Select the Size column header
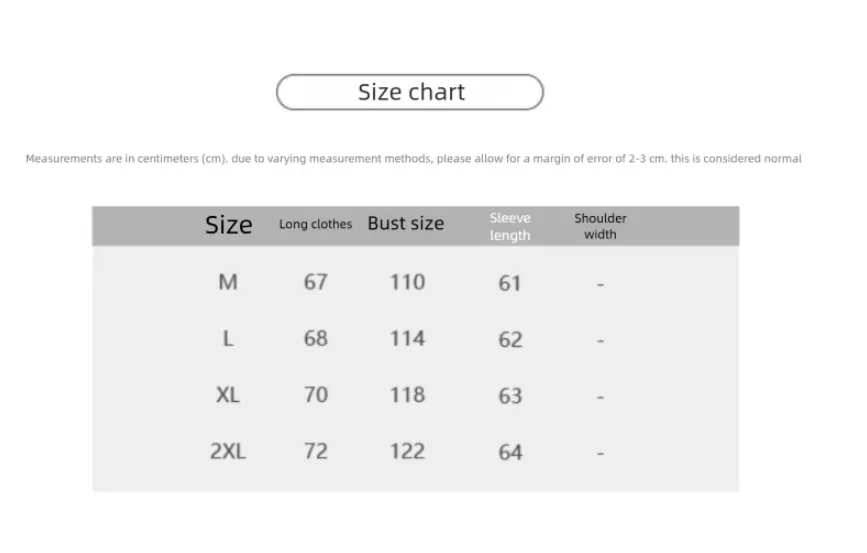867x553 pixels. click(x=229, y=225)
